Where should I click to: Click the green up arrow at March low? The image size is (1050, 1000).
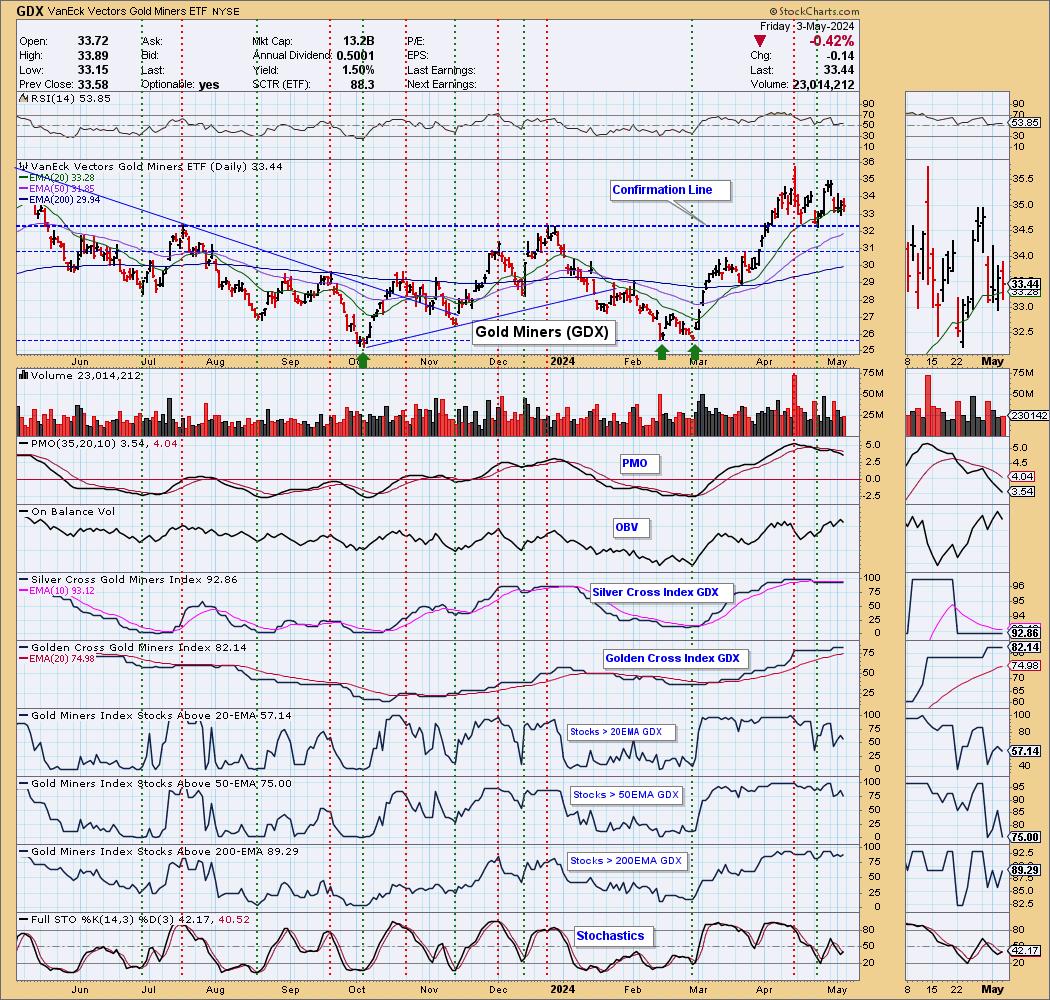pyautogui.click(x=694, y=351)
